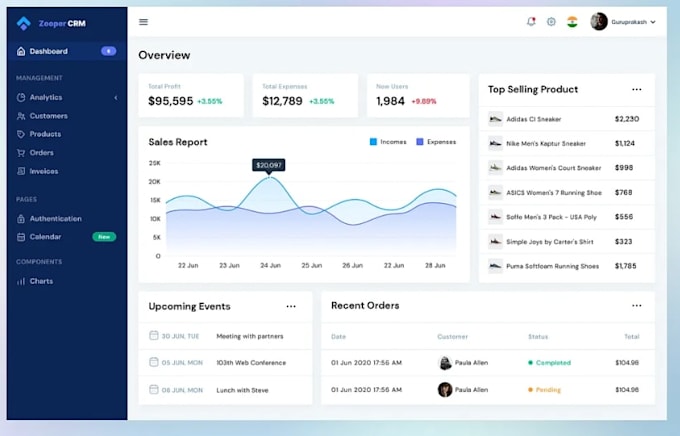This screenshot has height=436, width=680.
Task: Click the Guruprakash profile avatar
Action: [599, 22]
